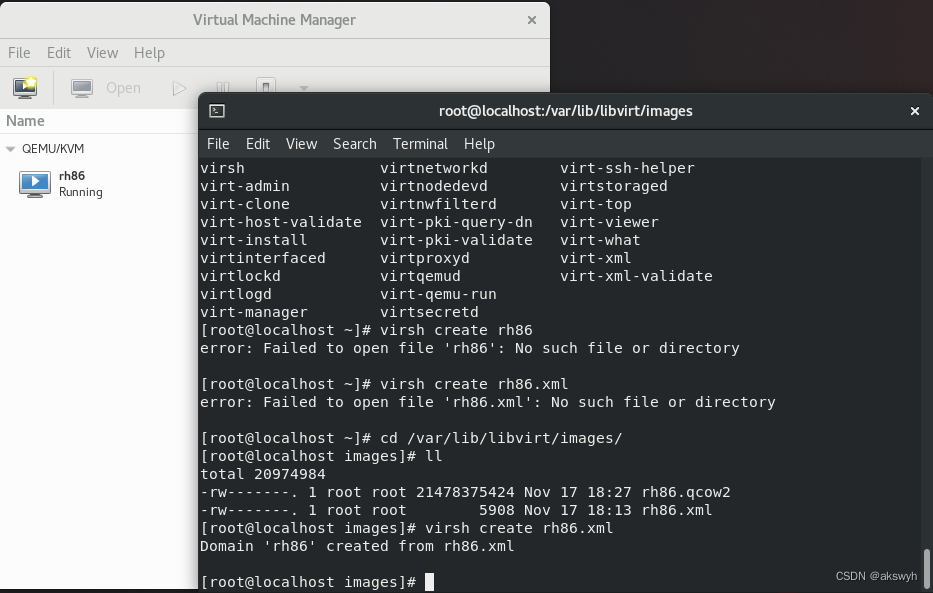Screen dimensions: 933x593
Task: Click the text "Domain 'rh86' created from rh86.xml"
Action: tap(357, 547)
